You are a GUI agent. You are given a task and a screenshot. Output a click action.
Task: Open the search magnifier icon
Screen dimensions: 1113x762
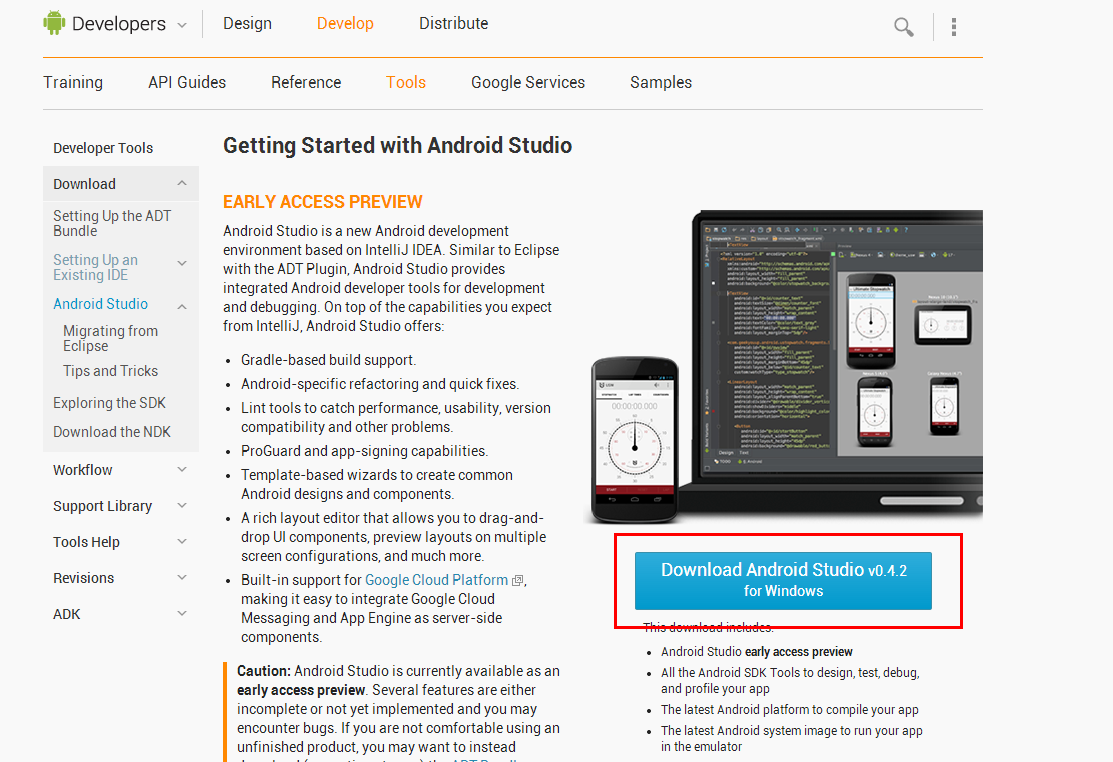coord(903,28)
